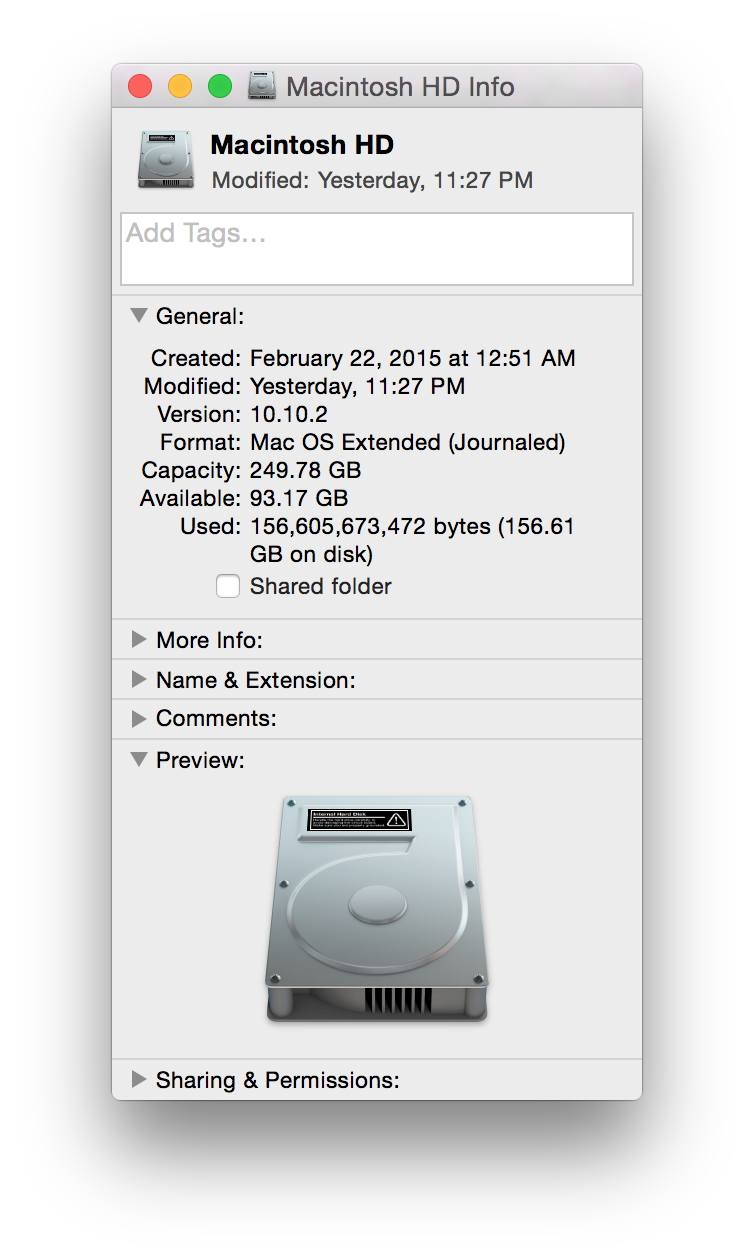Viewport: 754px width, 1260px height.
Task: Expand the Comments section
Action: [139, 718]
